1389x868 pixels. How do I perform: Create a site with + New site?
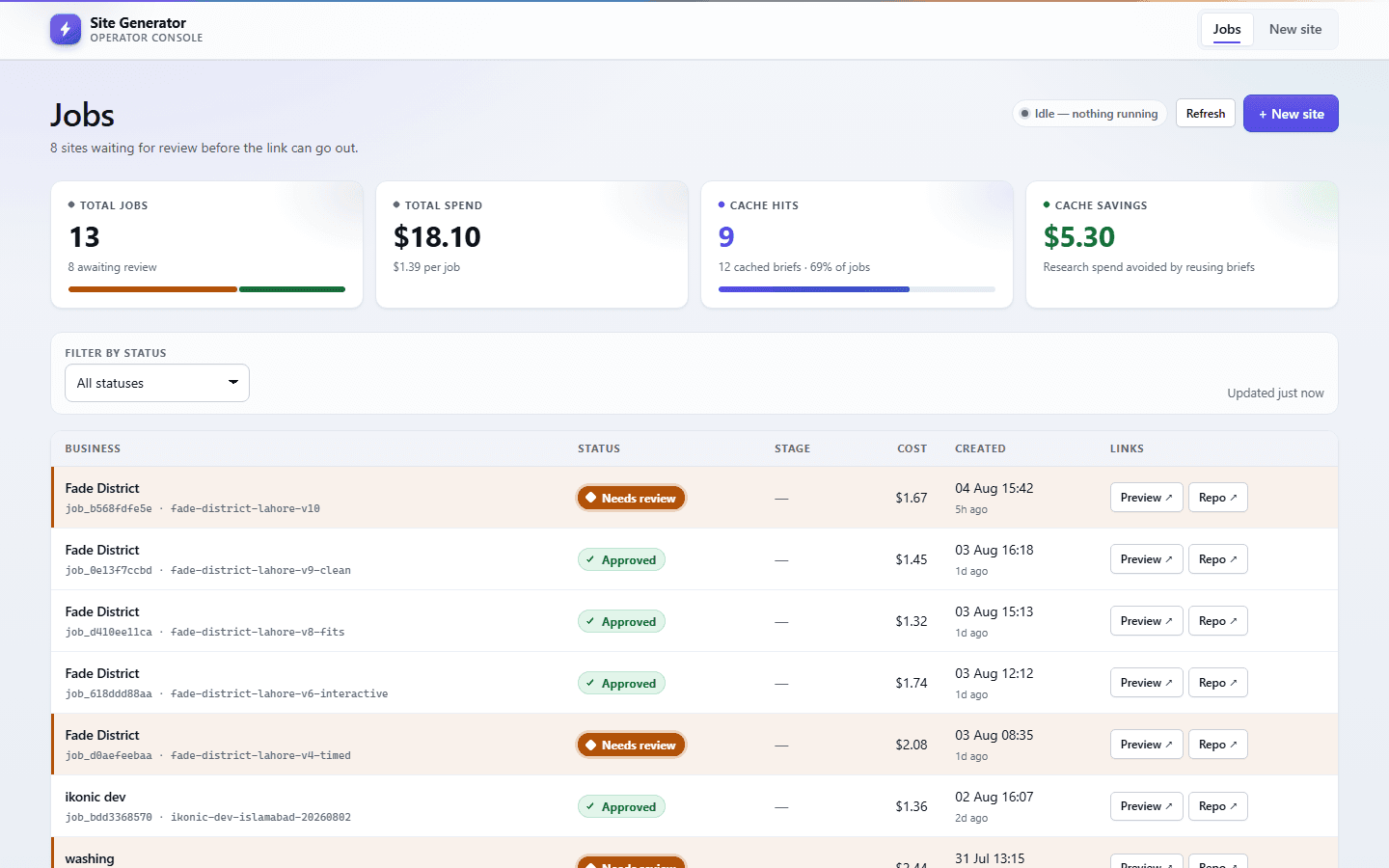tap(1291, 114)
